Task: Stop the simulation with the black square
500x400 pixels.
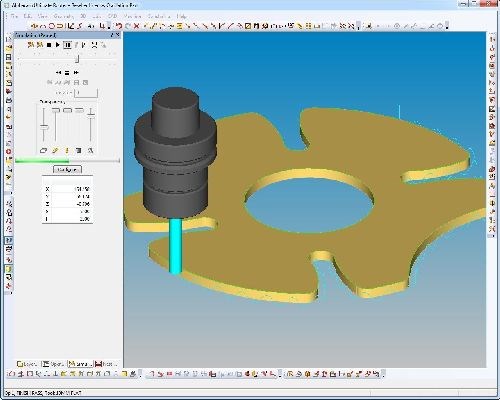Action: [x=49, y=45]
